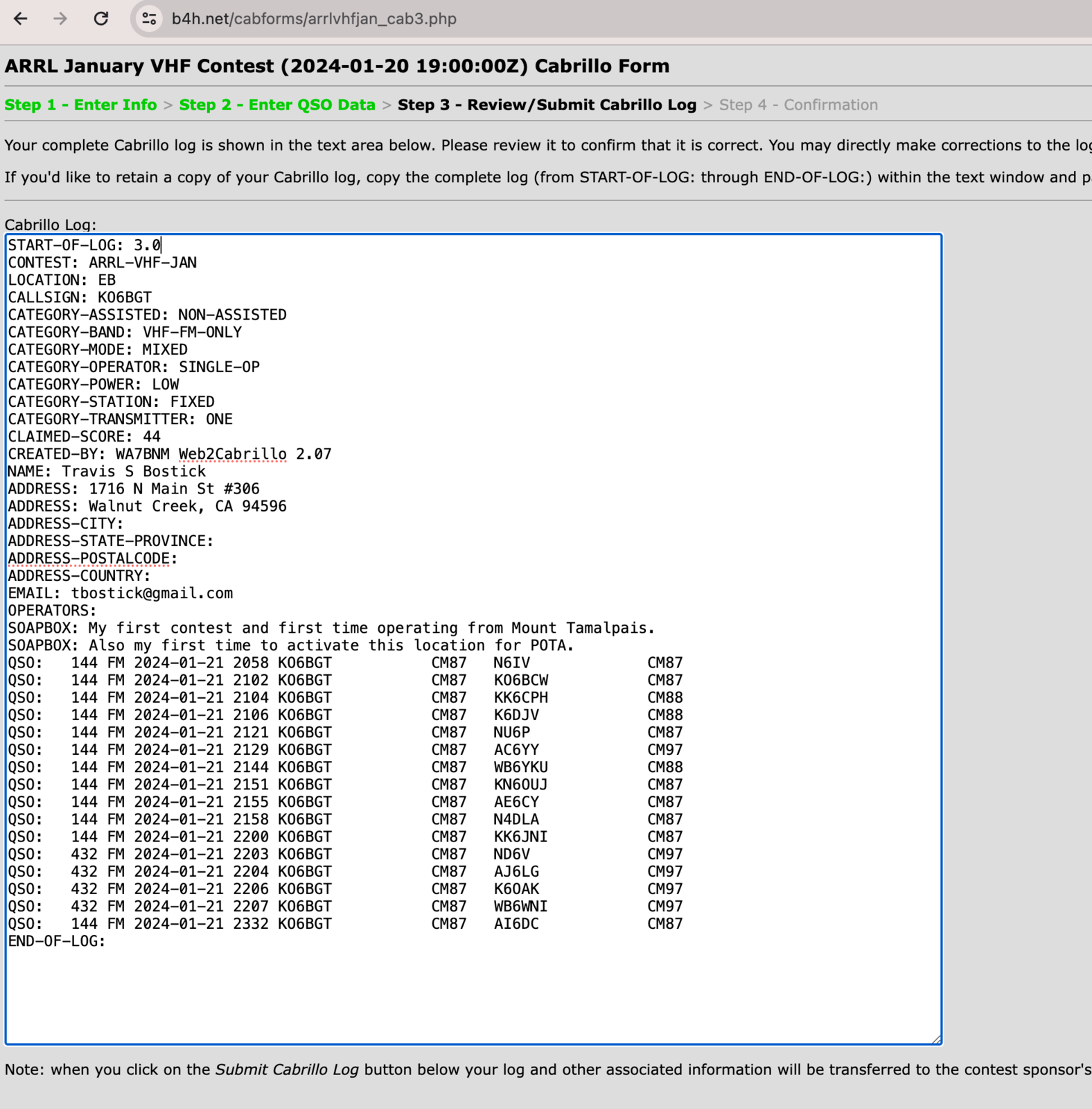The height and width of the screenshot is (1109, 1092).
Task: Click the Cabrillo Log: field label
Action: coord(51,225)
